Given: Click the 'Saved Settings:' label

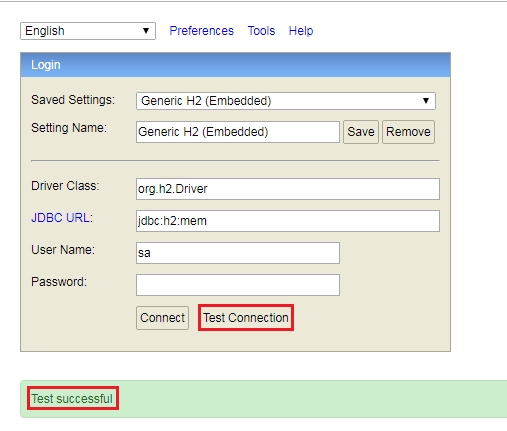Looking at the screenshot, I should [x=73, y=100].
